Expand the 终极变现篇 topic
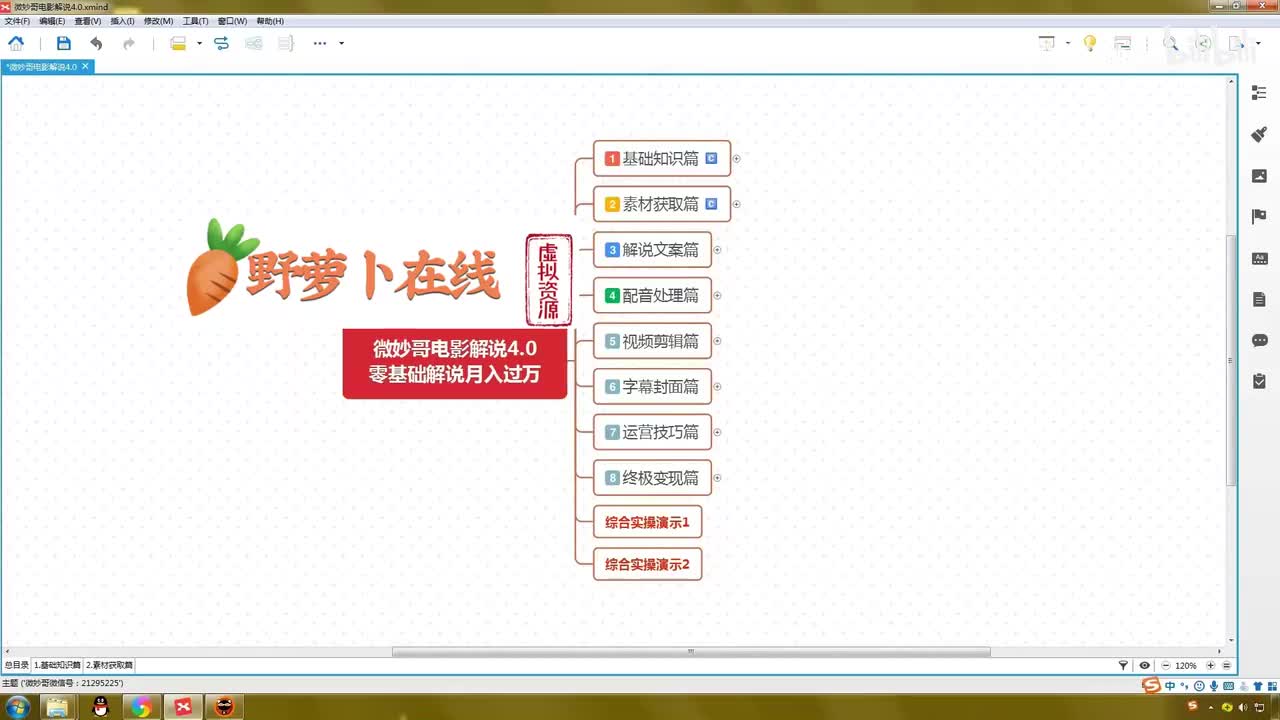 click(717, 478)
